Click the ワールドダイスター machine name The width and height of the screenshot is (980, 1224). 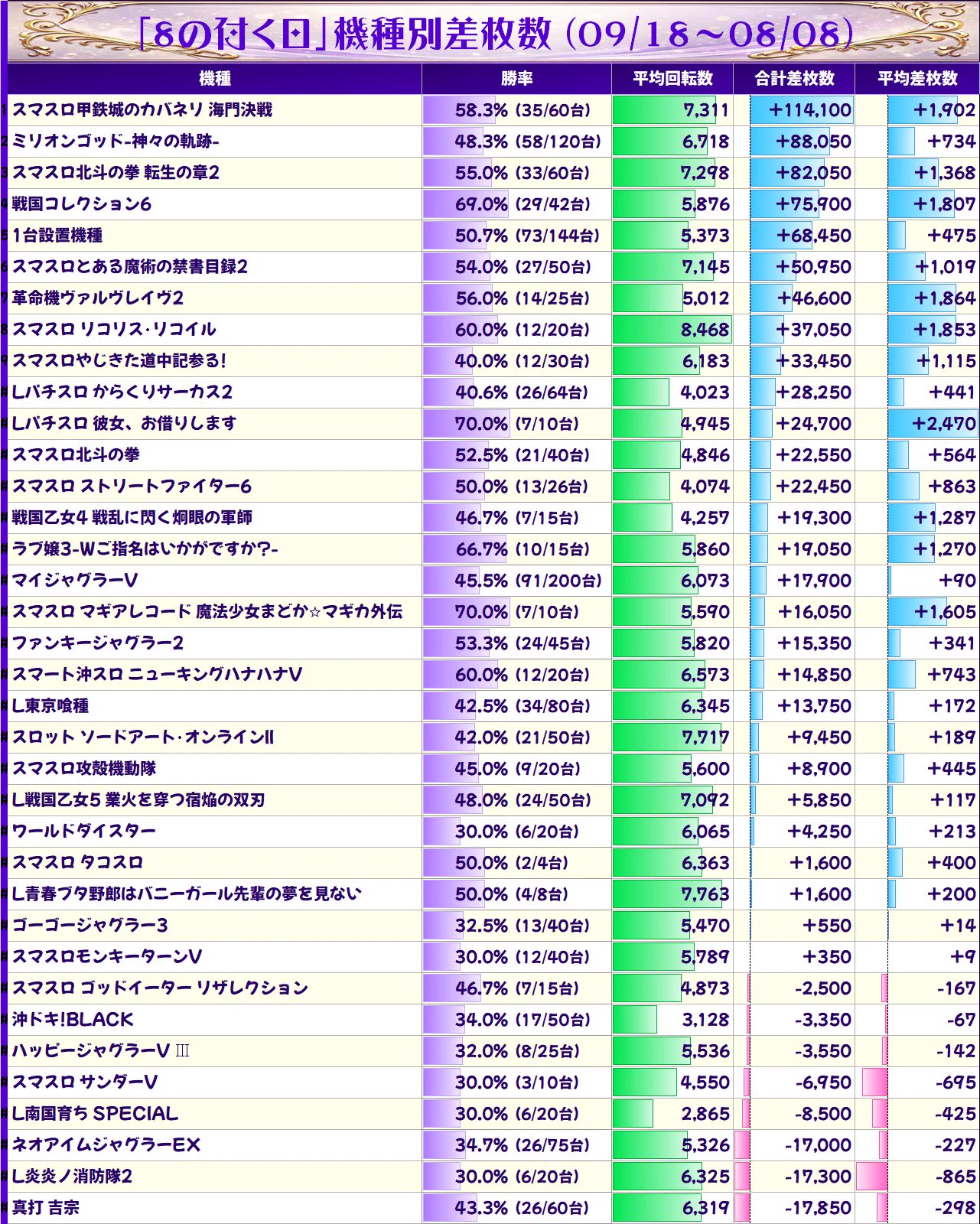(x=83, y=832)
